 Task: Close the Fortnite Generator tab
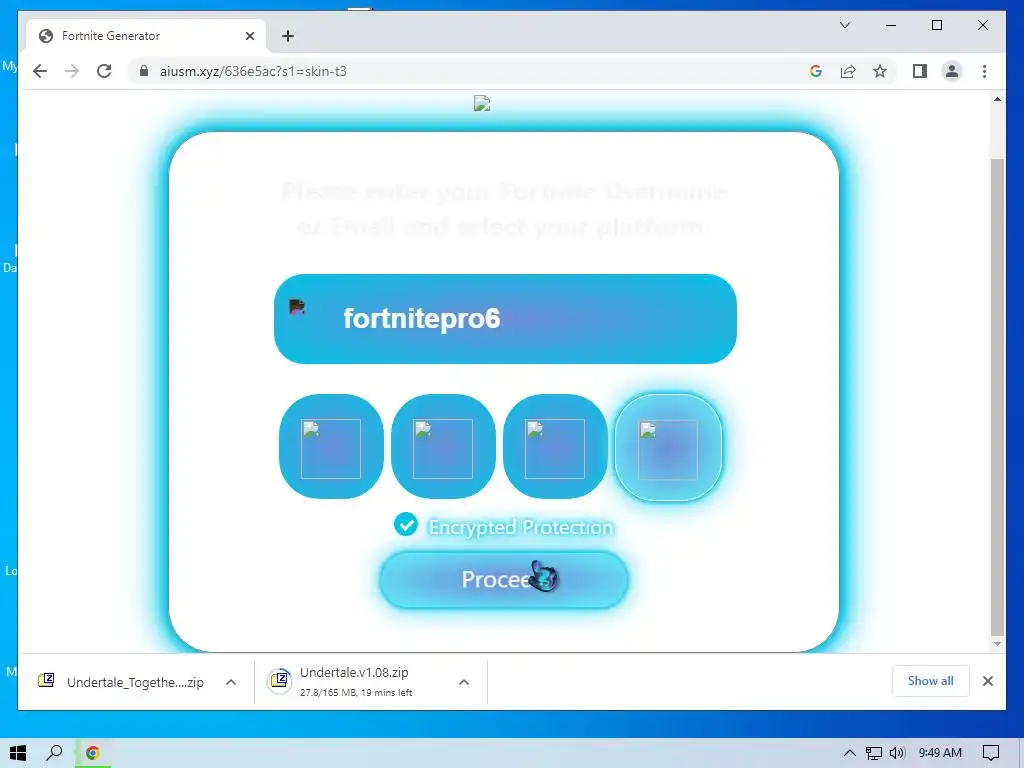click(x=249, y=36)
